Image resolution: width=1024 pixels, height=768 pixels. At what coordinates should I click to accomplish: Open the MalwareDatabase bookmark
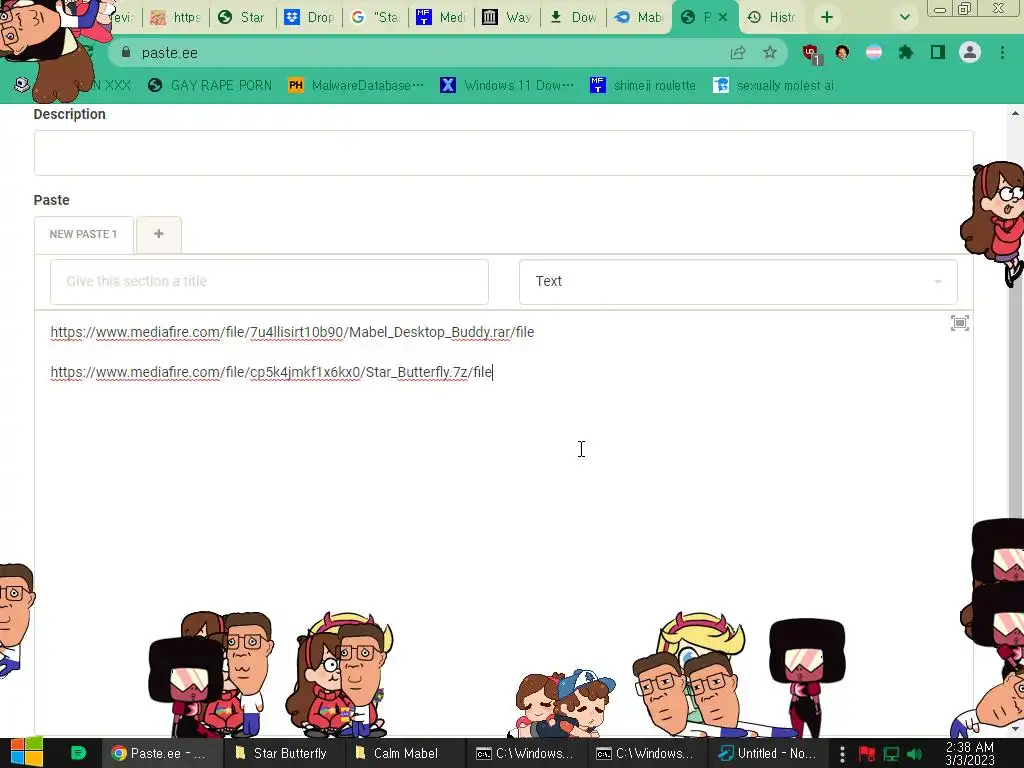coord(357,86)
